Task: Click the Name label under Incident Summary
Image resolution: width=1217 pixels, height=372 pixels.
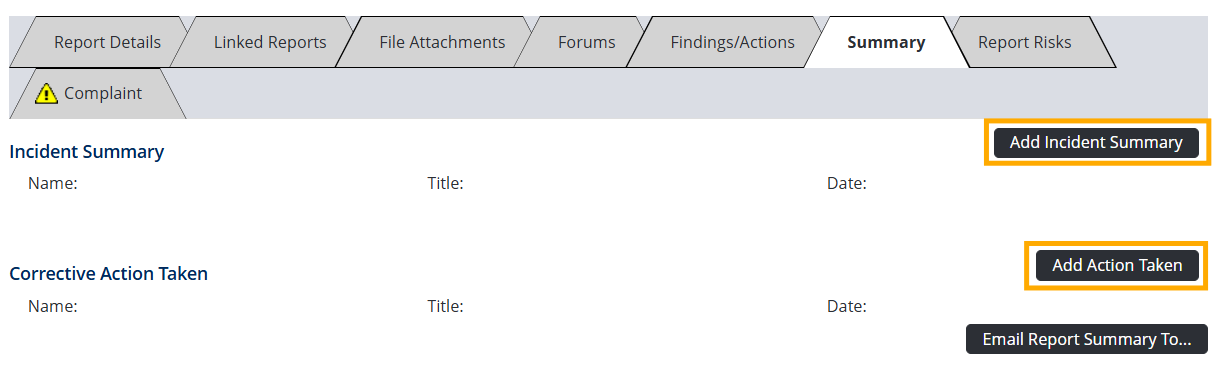Action: click(x=53, y=183)
